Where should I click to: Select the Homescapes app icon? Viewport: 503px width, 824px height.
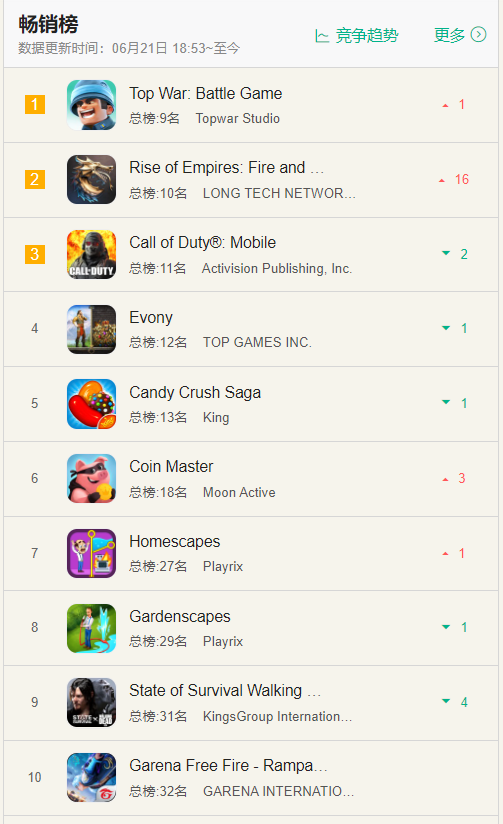[x=91, y=553]
